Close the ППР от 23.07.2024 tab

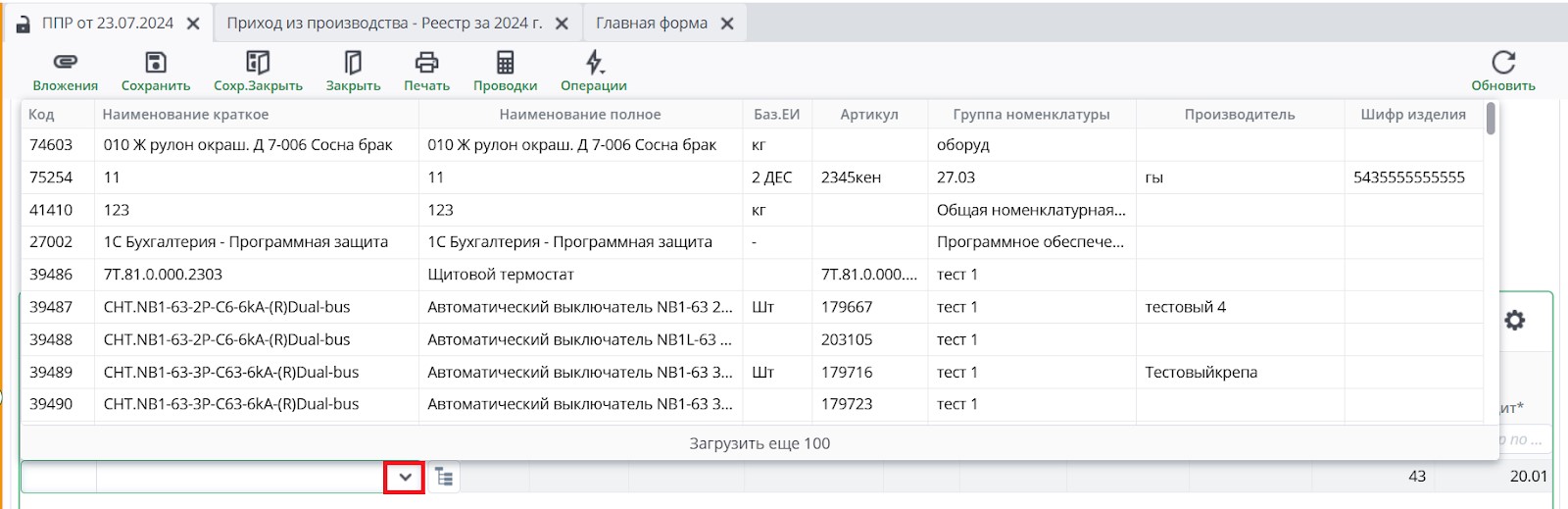194,24
